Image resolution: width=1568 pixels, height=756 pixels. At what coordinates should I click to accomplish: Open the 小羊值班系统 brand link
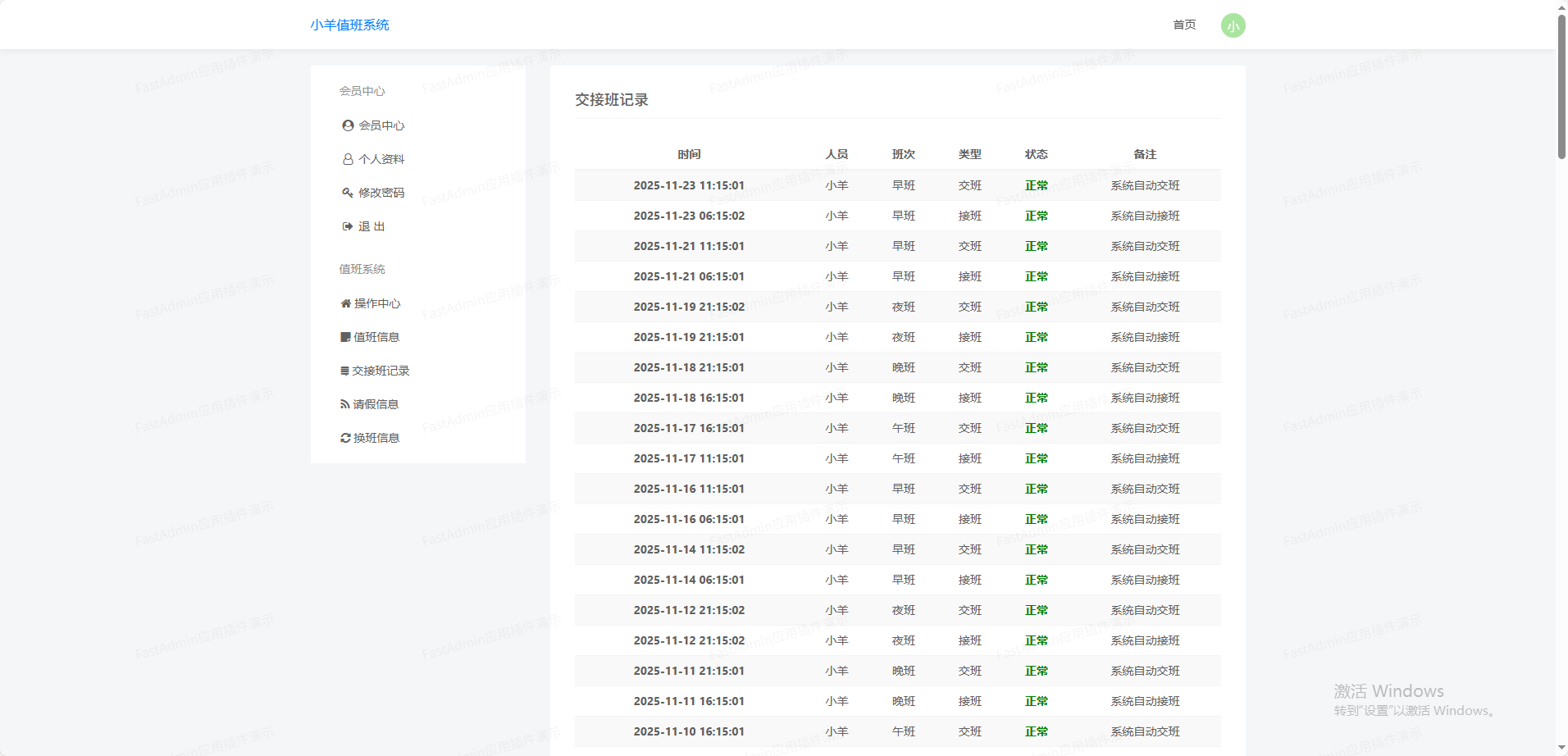pos(349,25)
